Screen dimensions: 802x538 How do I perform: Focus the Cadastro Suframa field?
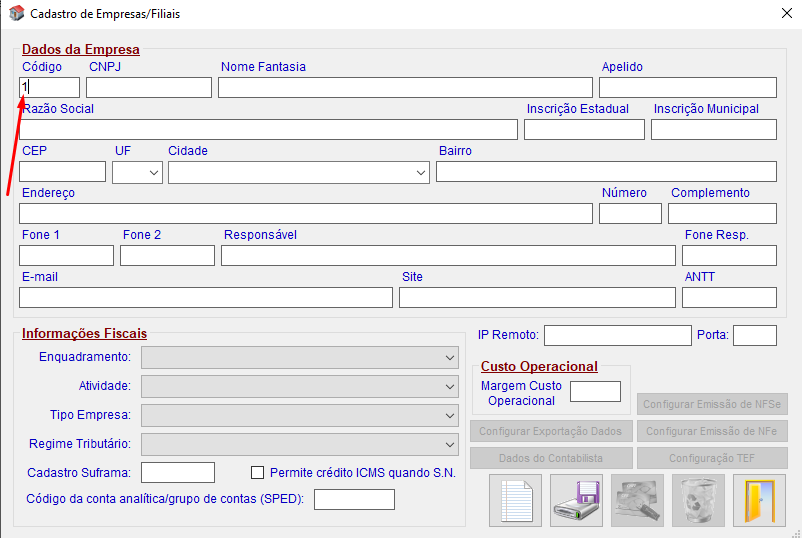point(178,473)
